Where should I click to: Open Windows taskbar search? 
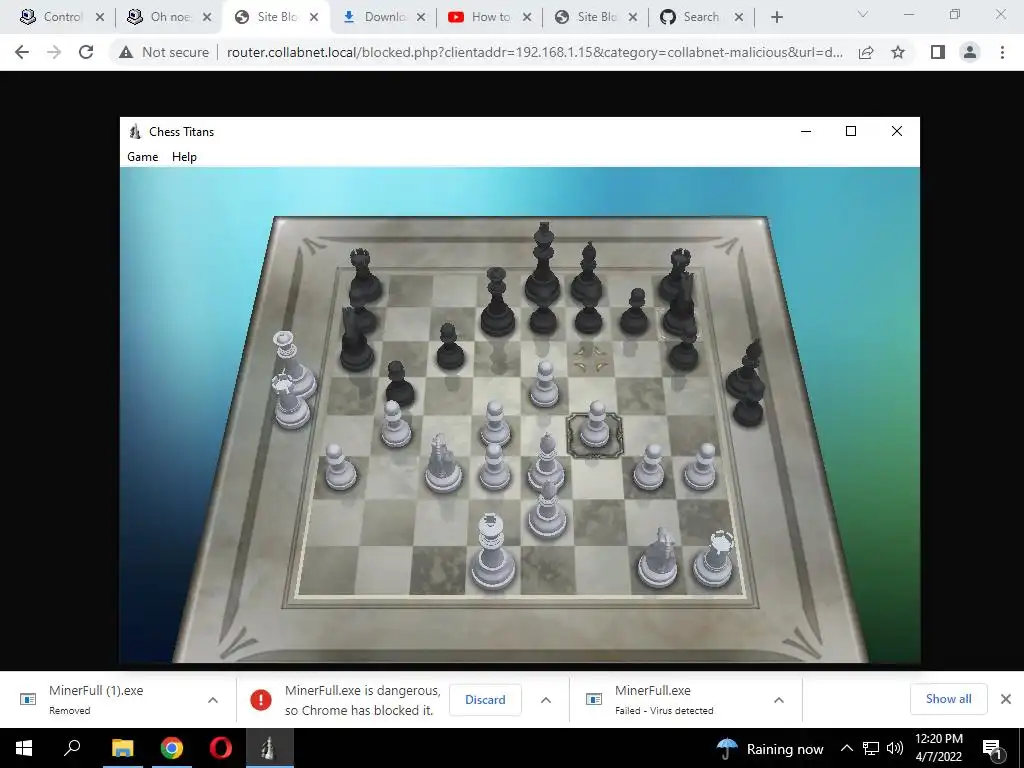coord(72,748)
